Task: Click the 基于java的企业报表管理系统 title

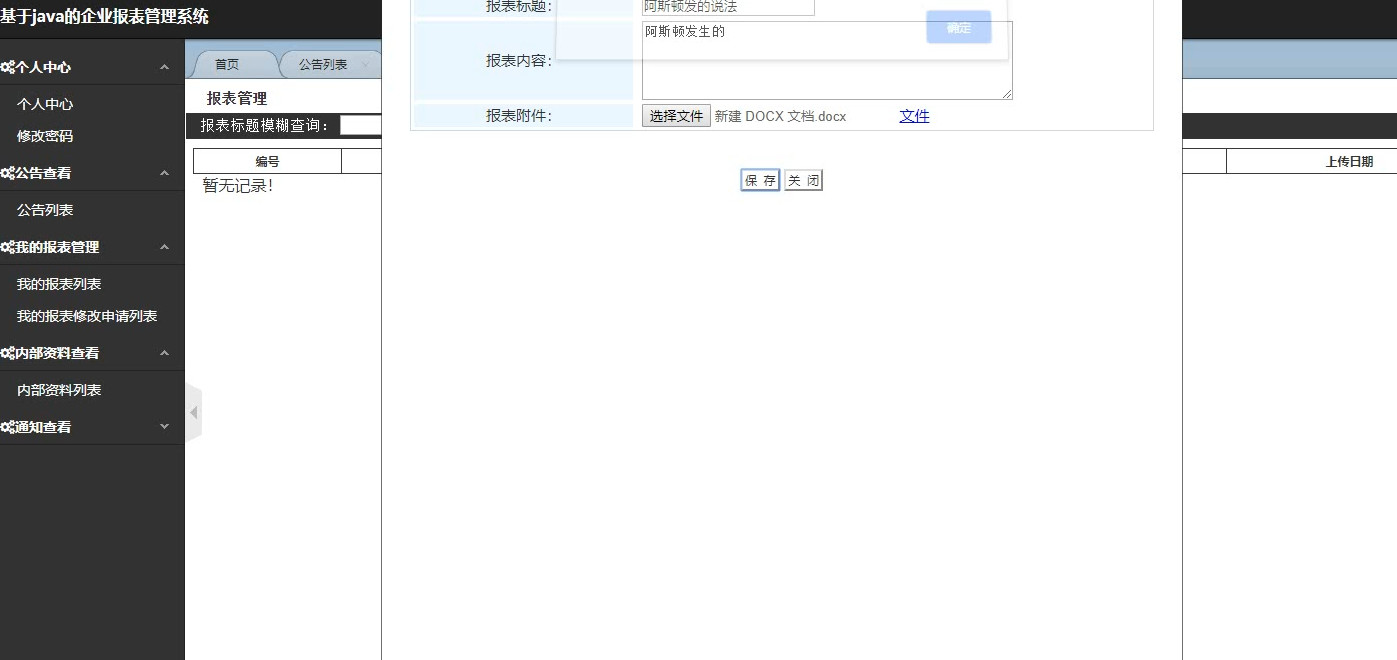Action: pos(104,17)
